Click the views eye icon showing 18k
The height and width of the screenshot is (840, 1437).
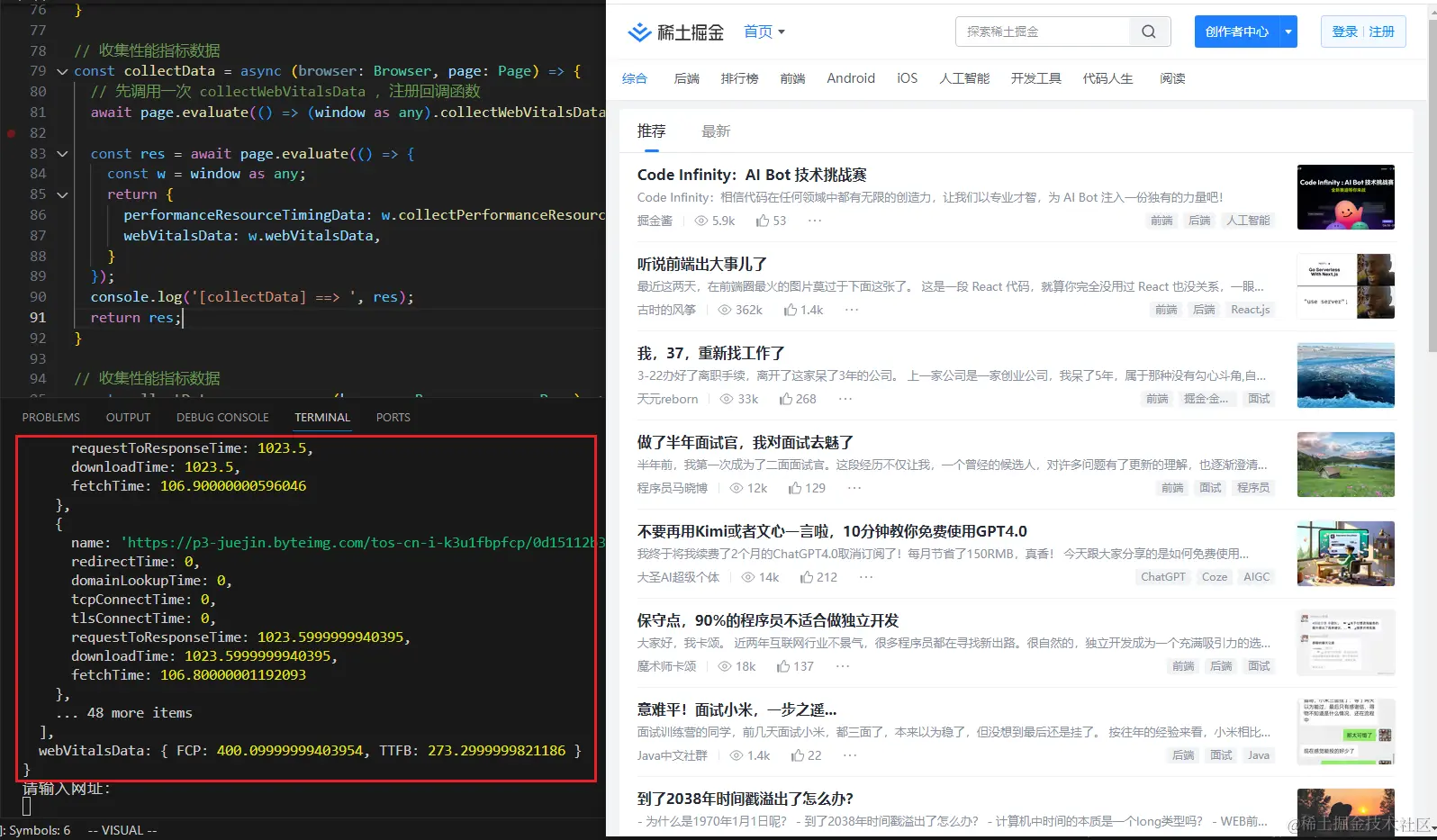[725, 666]
